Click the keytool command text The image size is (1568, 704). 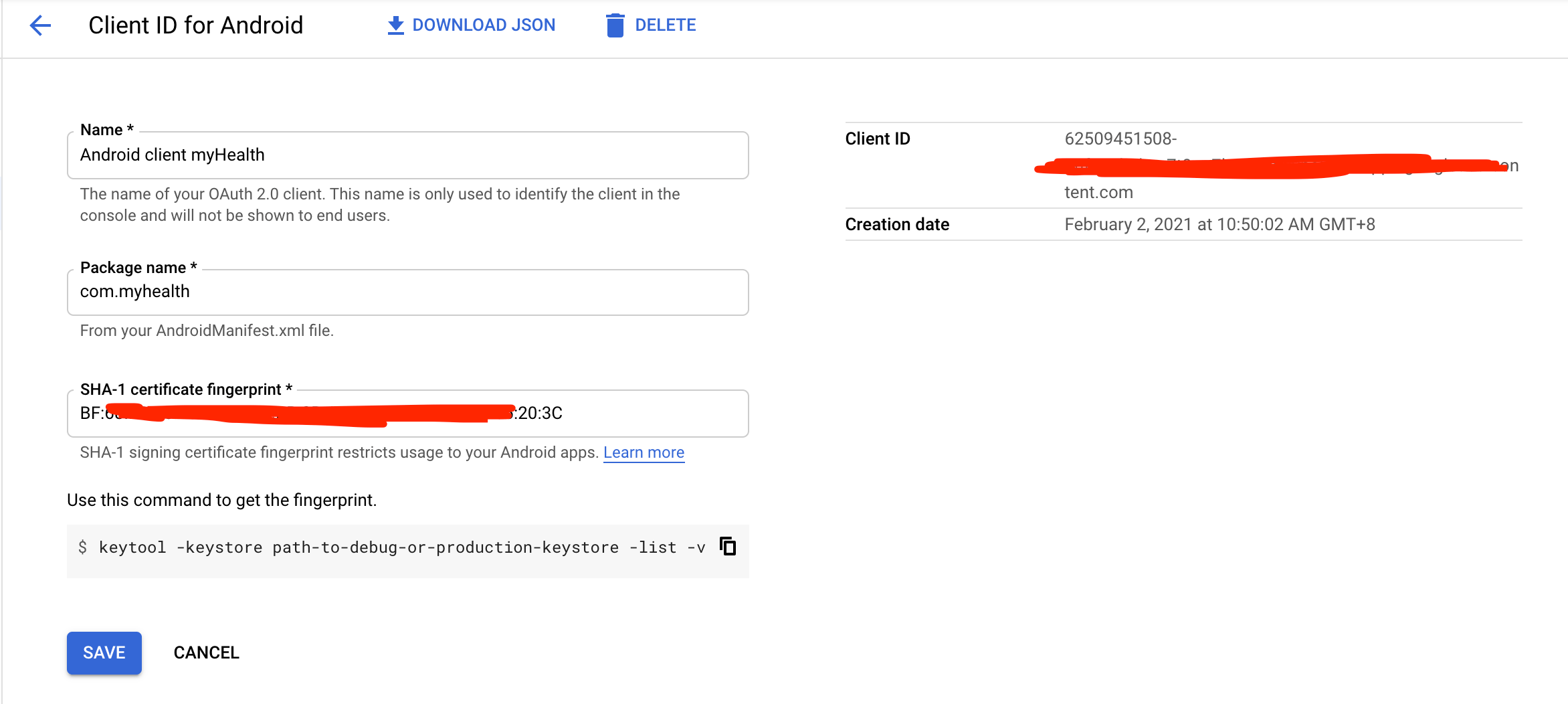click(401, 547)
